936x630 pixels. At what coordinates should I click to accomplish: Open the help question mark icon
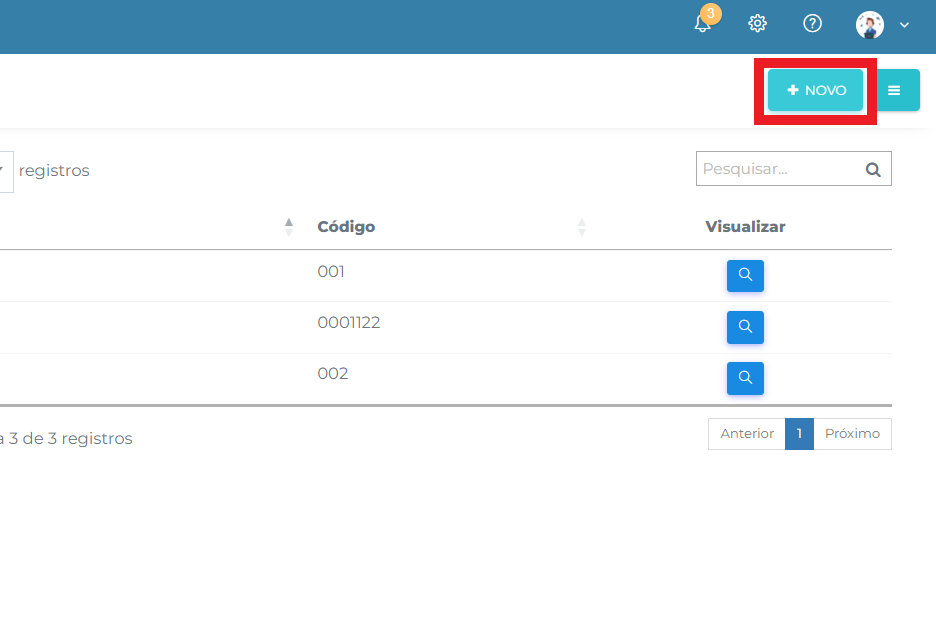[812, 24]
